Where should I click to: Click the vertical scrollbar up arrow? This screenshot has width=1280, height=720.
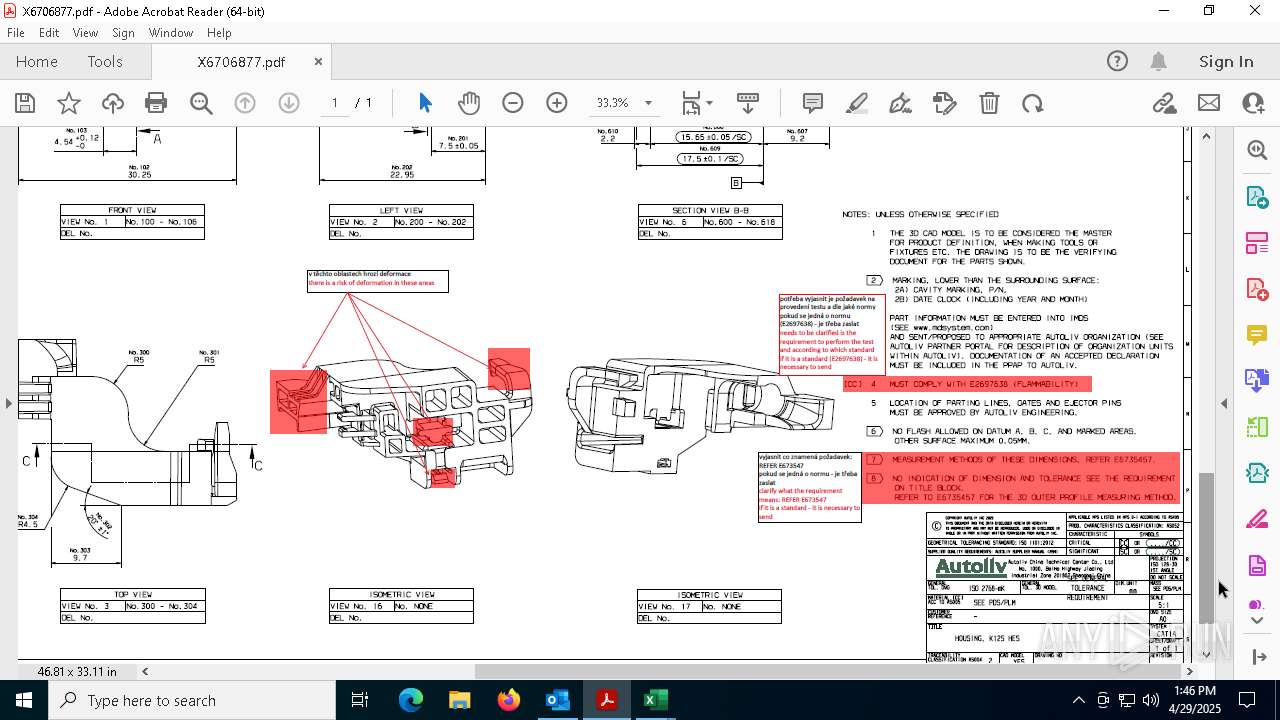coord(1206,135)
